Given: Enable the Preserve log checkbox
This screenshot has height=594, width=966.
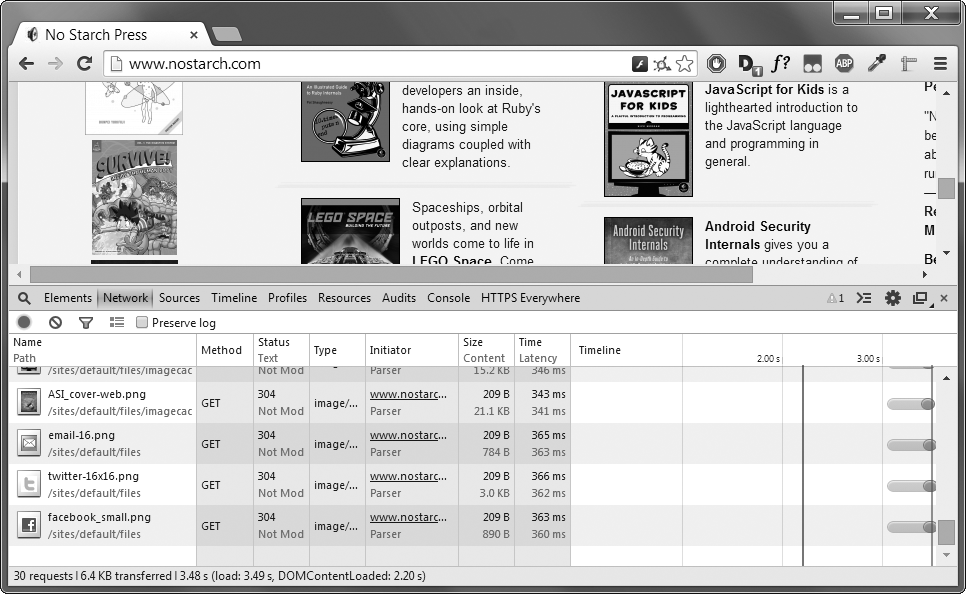Looking at the screenshot, I should 142,322.
